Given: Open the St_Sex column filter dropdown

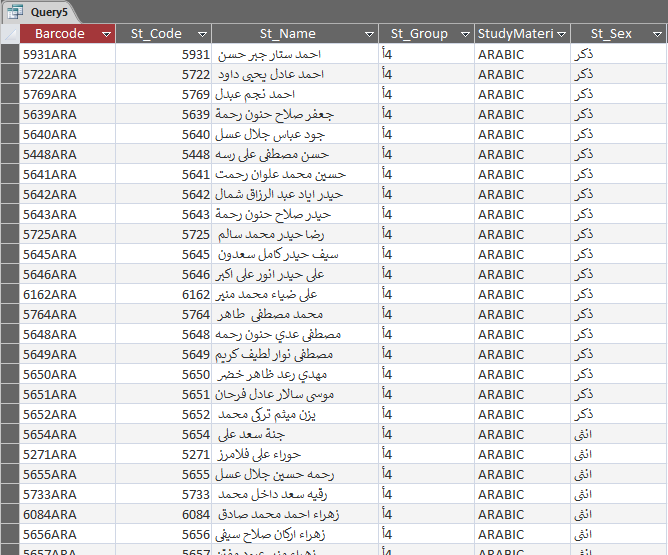Looking at the screenshot, I should (x=657, y=34).
